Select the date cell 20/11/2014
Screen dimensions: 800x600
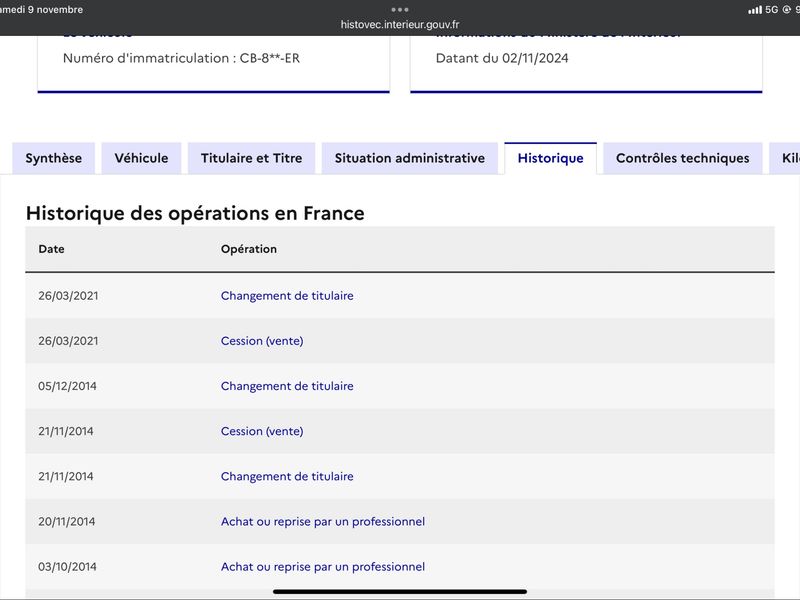(x=67, y=521)
